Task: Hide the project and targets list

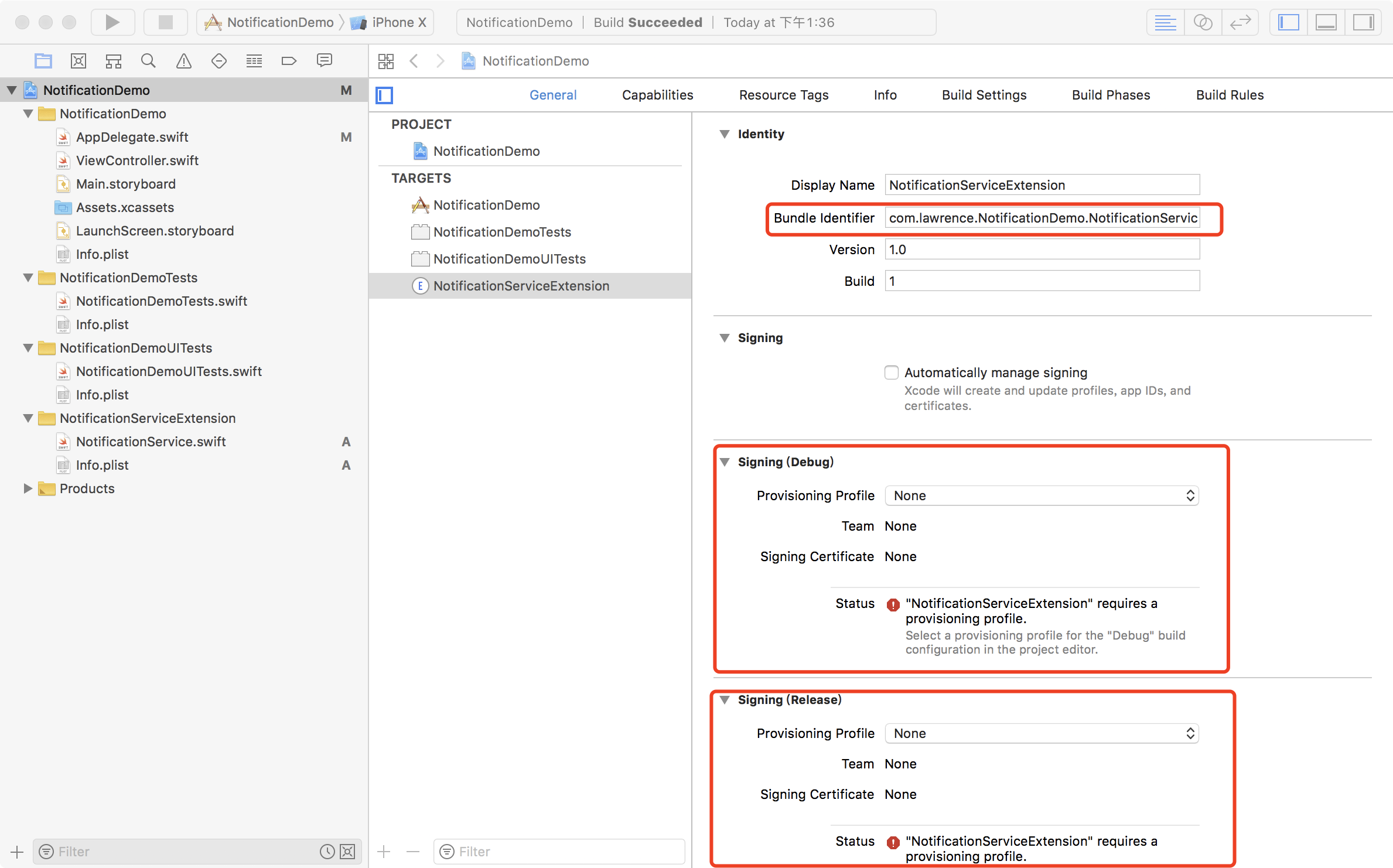Action: pos(385,95)
